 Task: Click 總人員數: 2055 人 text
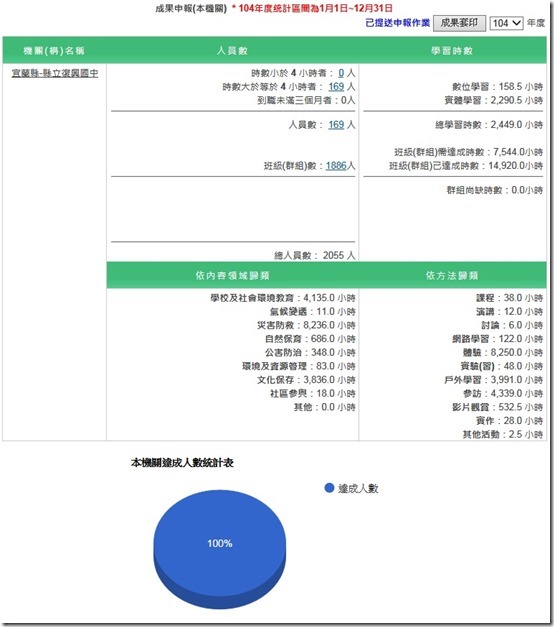pos(314,256)
